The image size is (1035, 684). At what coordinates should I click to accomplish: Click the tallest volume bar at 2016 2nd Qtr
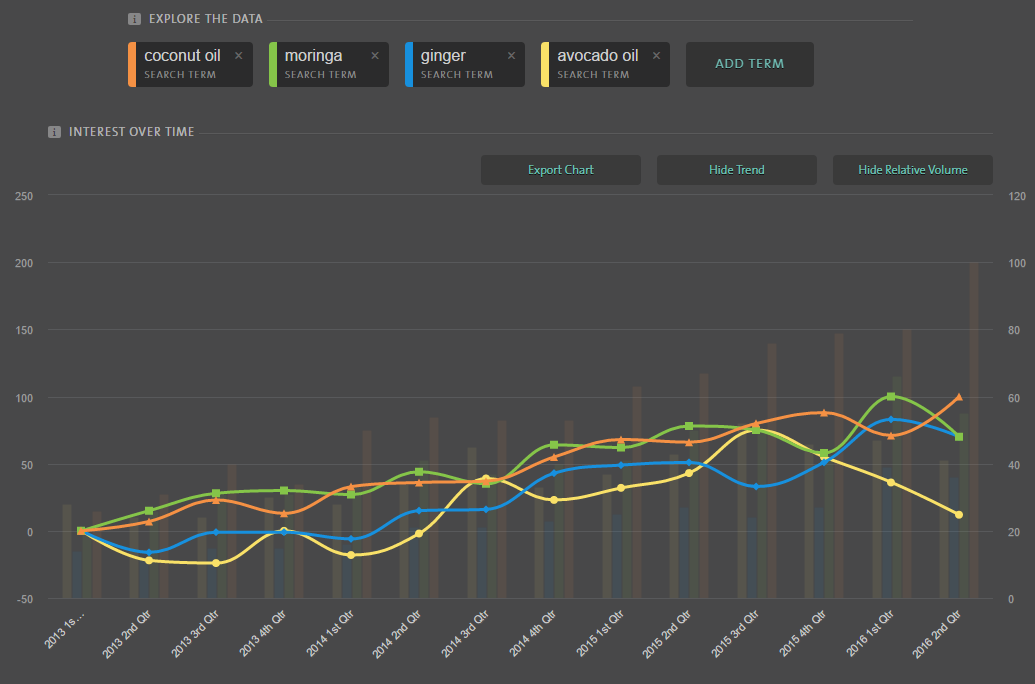pos(974,430)
